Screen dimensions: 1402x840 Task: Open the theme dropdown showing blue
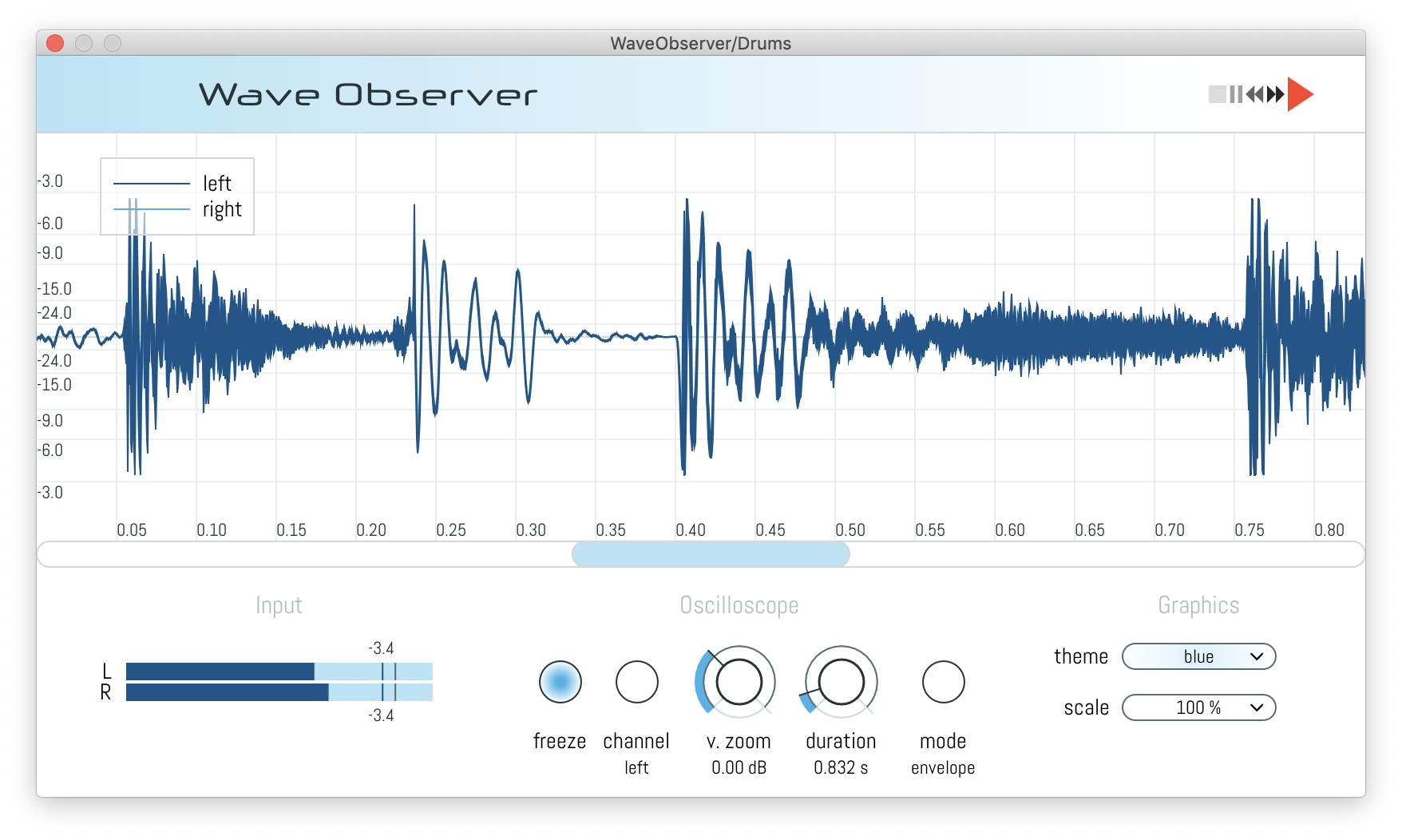(1198, 656)
